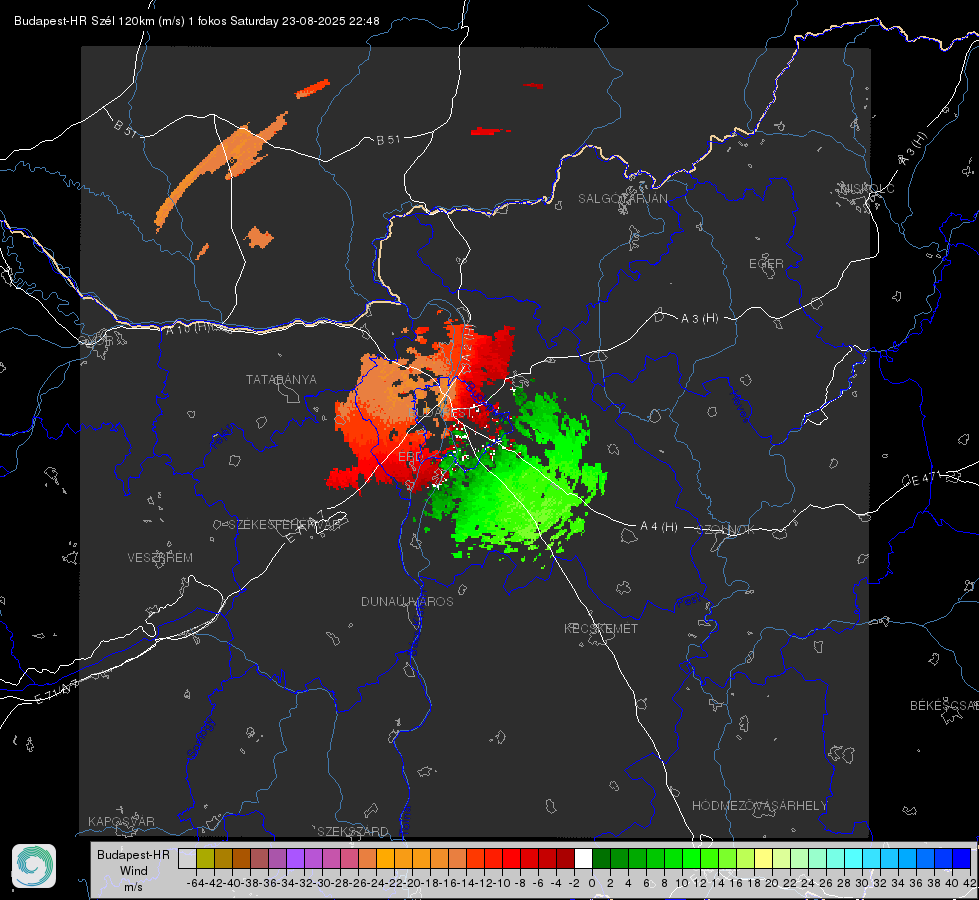Click the KECSKEMÉT city label

point(601,628)
